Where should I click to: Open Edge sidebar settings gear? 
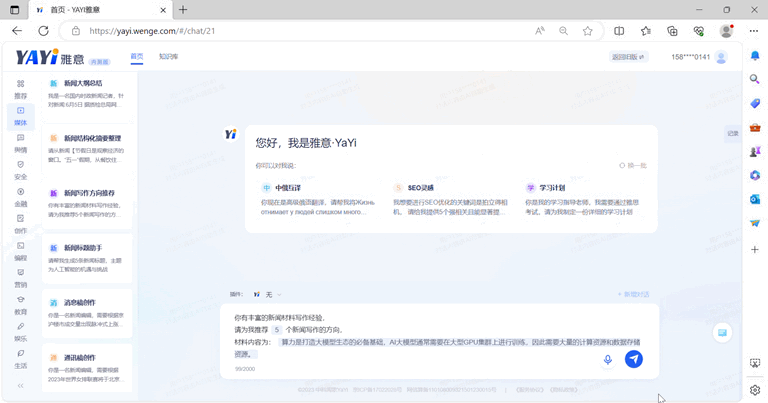point(755,390)
